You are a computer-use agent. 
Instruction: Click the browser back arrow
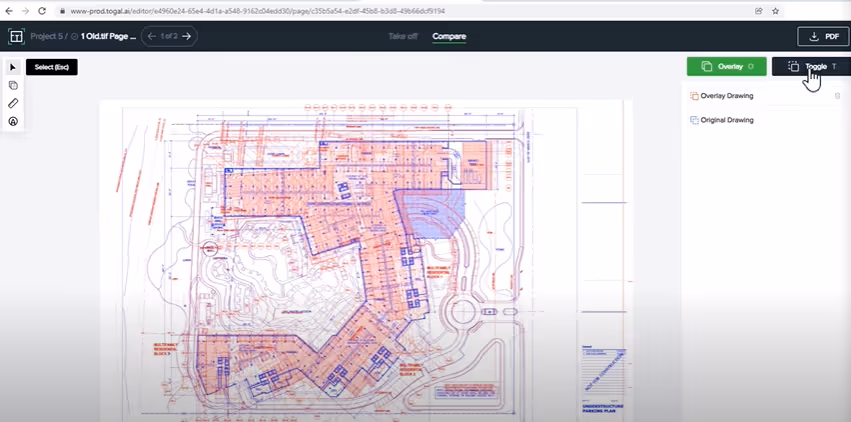(x=9, y=11)
